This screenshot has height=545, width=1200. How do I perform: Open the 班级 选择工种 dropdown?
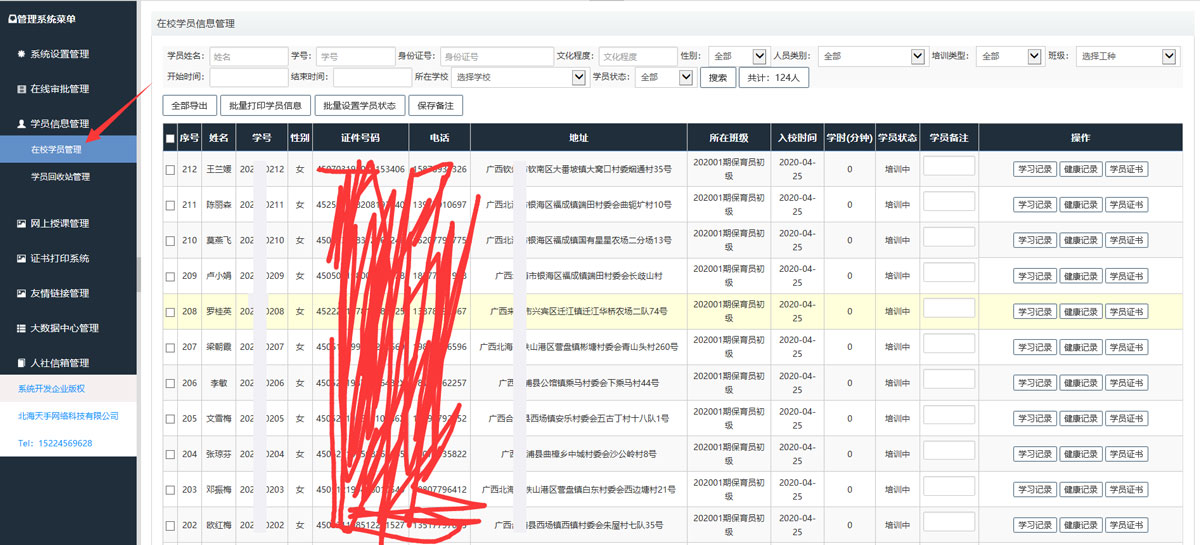1127,57
